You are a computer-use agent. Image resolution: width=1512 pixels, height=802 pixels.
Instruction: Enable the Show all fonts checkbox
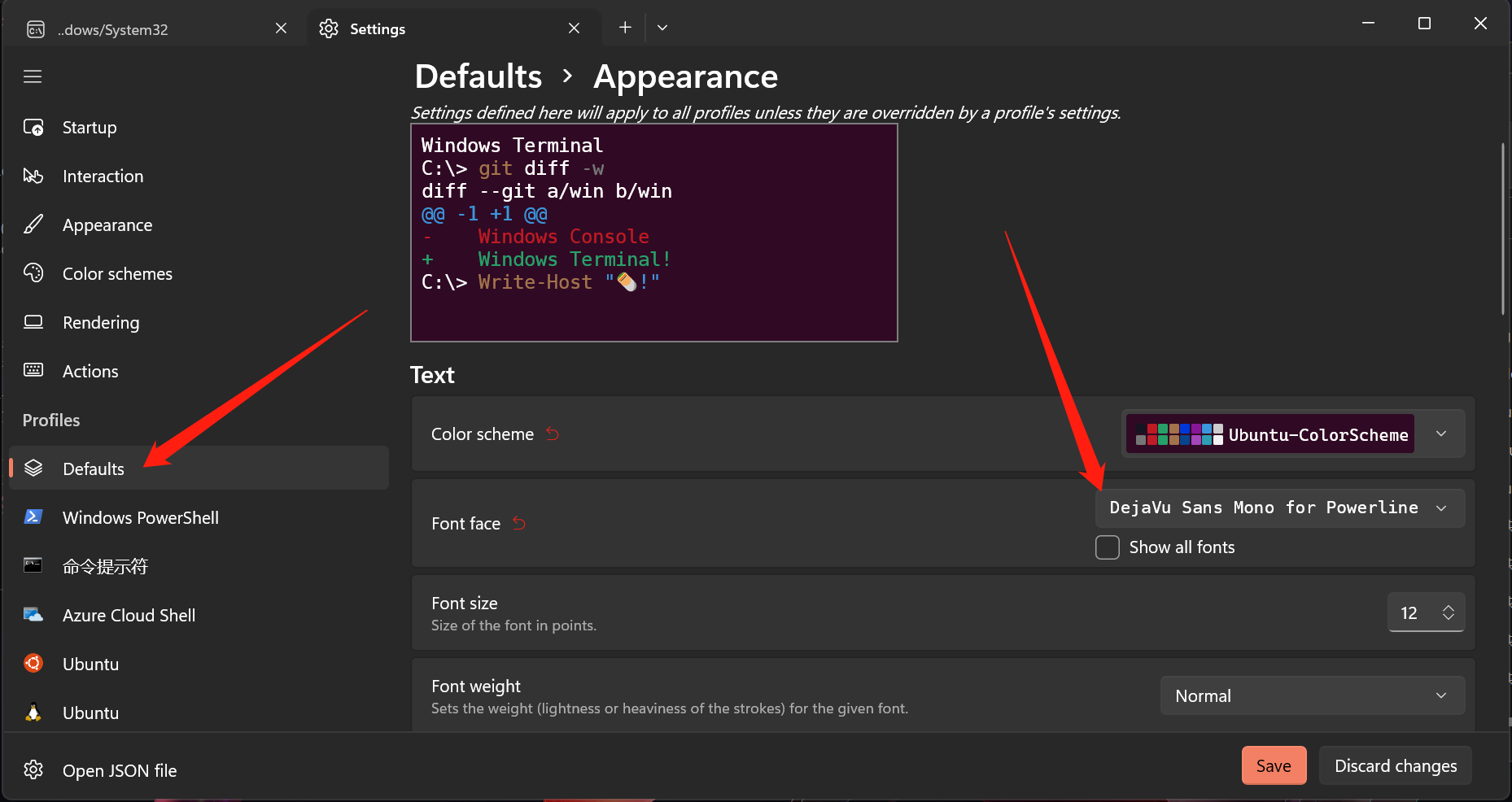[1107, 547]
